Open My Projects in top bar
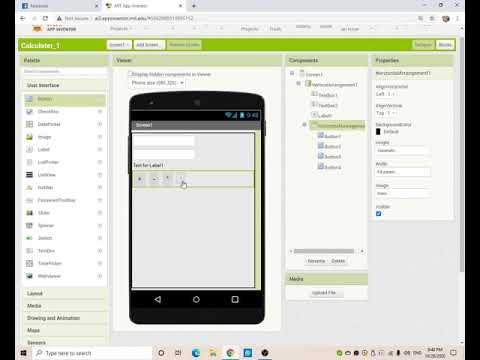The width and height of the screenshot is (480, 360). pos(249,29)
